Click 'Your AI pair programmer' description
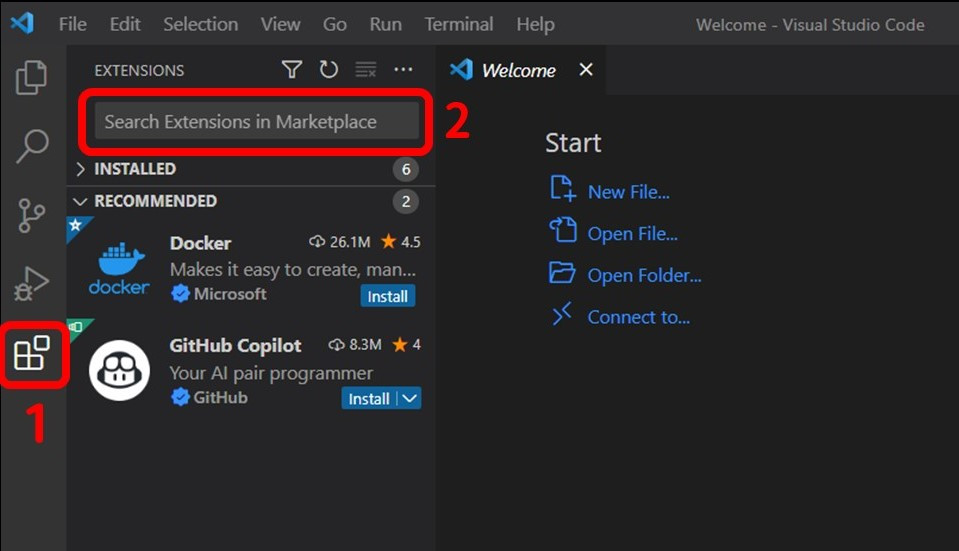Image resolution: width=959 pixels, height=551 pixels. 271,373
